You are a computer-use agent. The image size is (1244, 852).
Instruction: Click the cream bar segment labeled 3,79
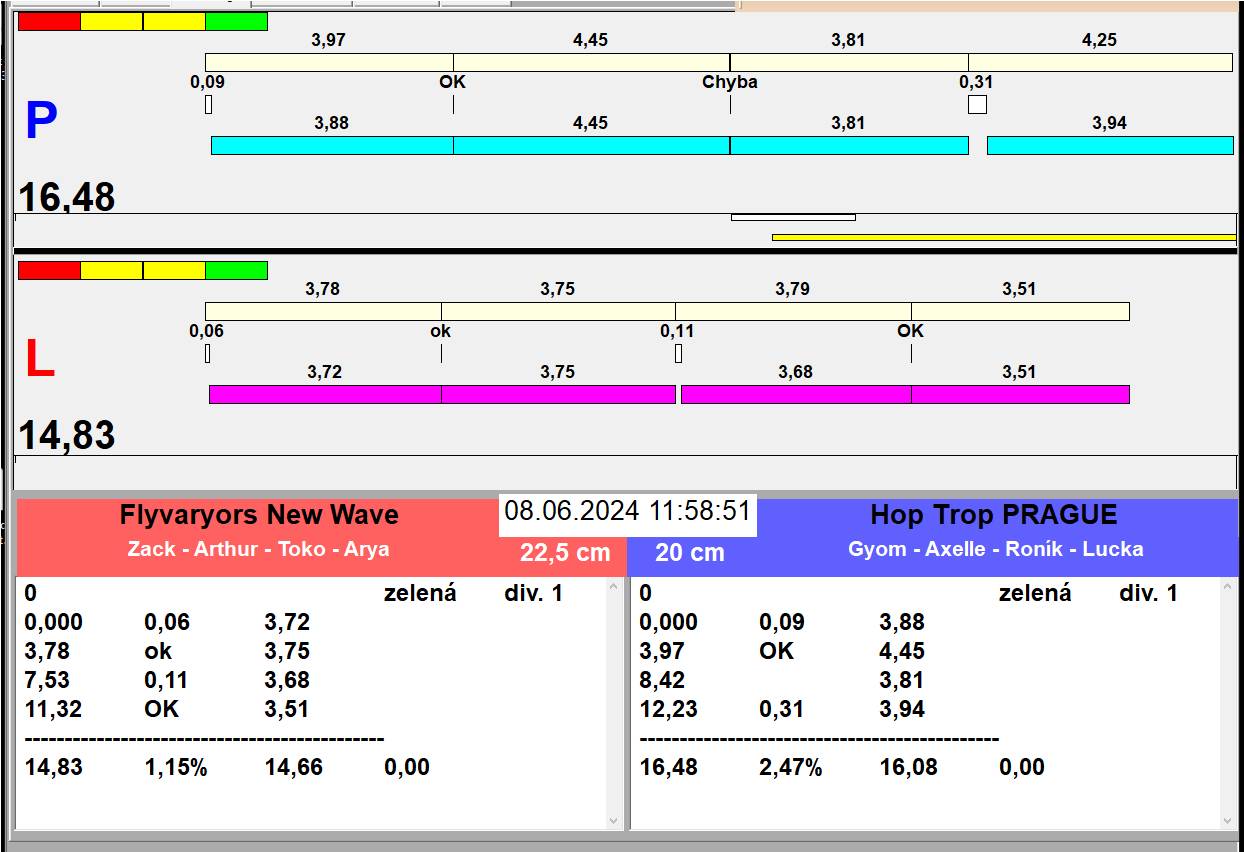coord(793,311)
